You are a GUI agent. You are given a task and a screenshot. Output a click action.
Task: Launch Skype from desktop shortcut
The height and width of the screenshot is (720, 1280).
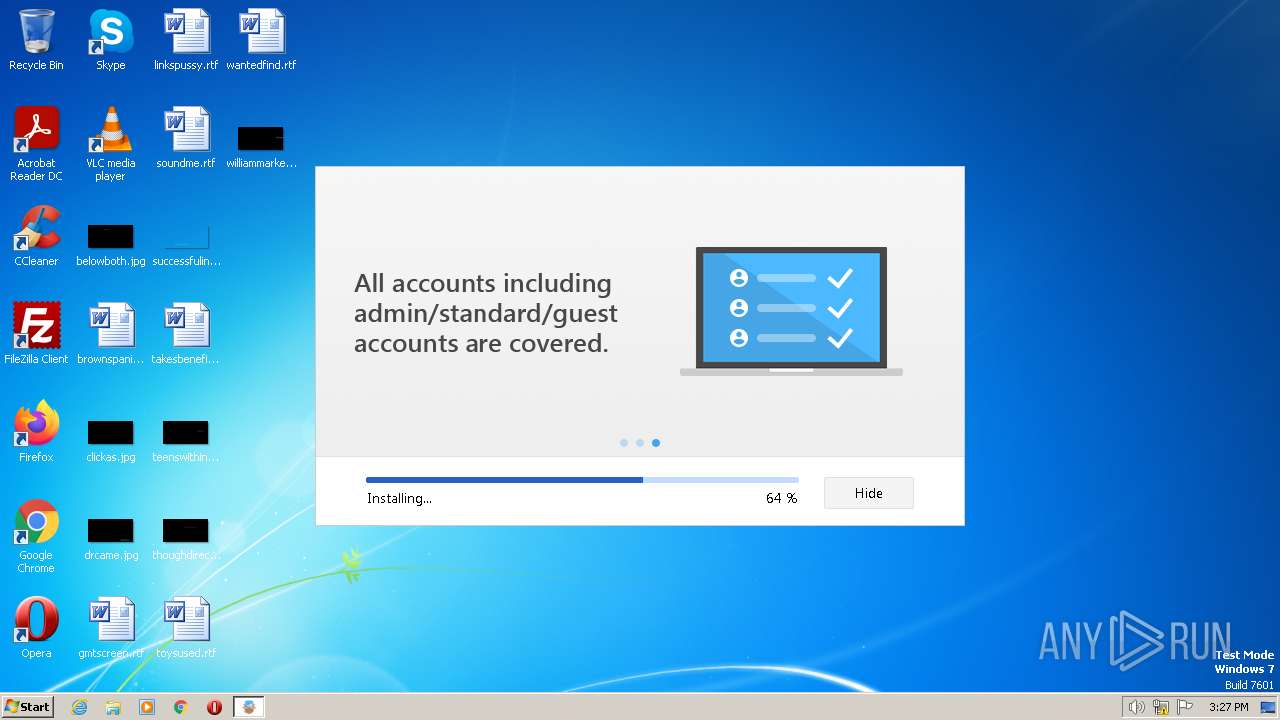(110, 40)
